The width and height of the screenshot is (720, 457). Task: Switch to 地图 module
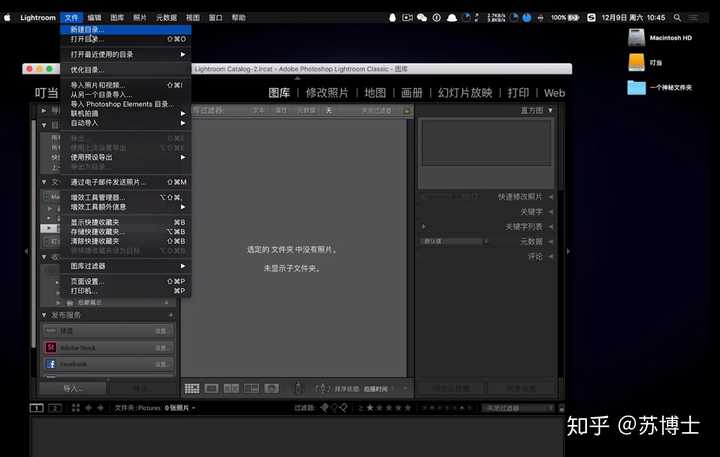pyautogui.click(x=375, y=93)
